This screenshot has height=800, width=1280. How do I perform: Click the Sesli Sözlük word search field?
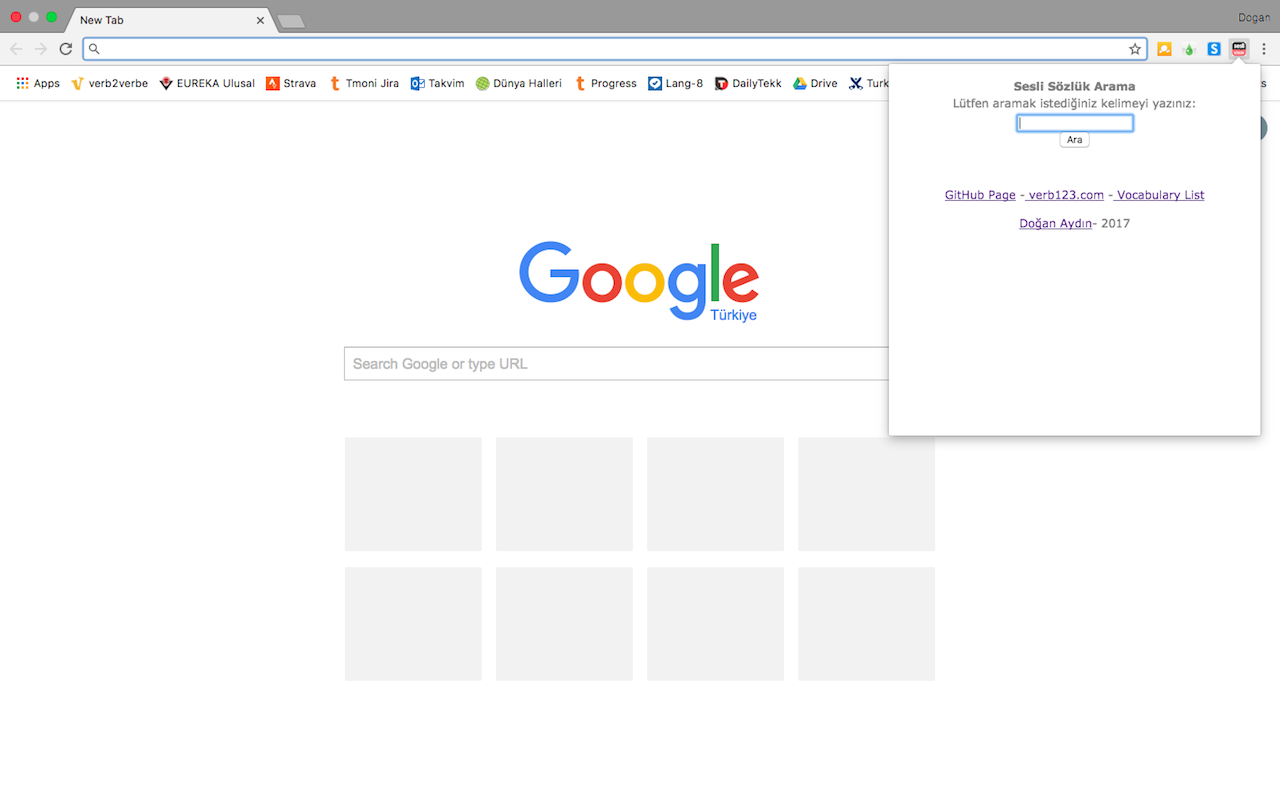[1075, 123]
